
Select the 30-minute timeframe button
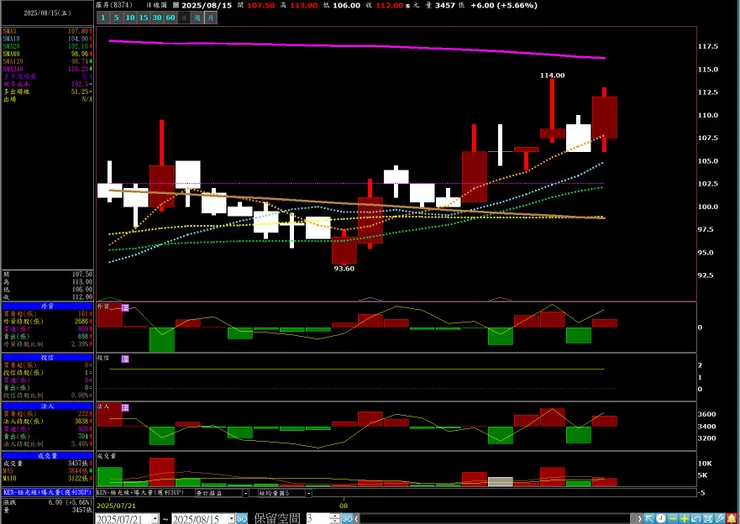(157, 18)
